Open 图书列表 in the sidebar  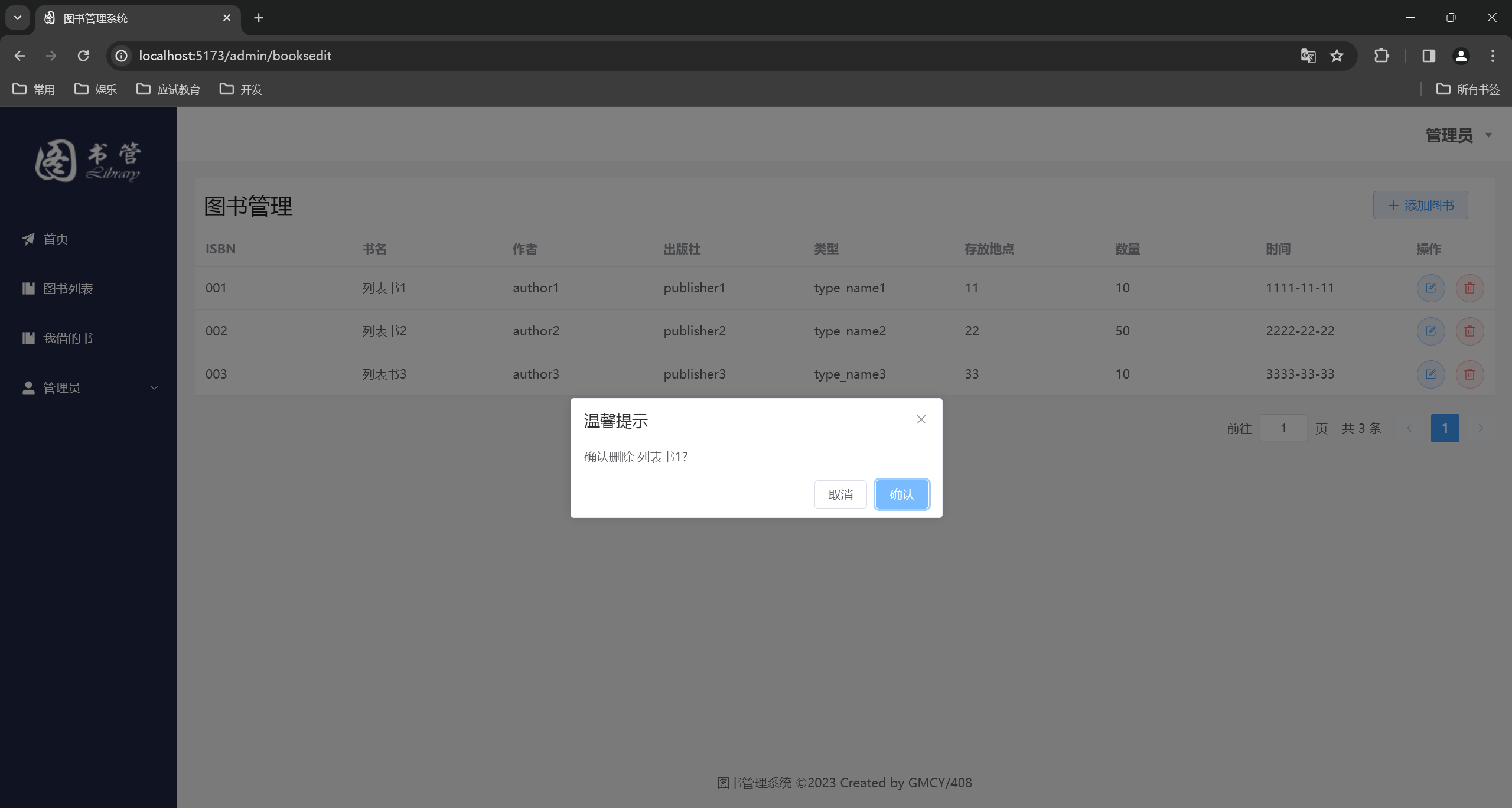(x=89, y=289)
